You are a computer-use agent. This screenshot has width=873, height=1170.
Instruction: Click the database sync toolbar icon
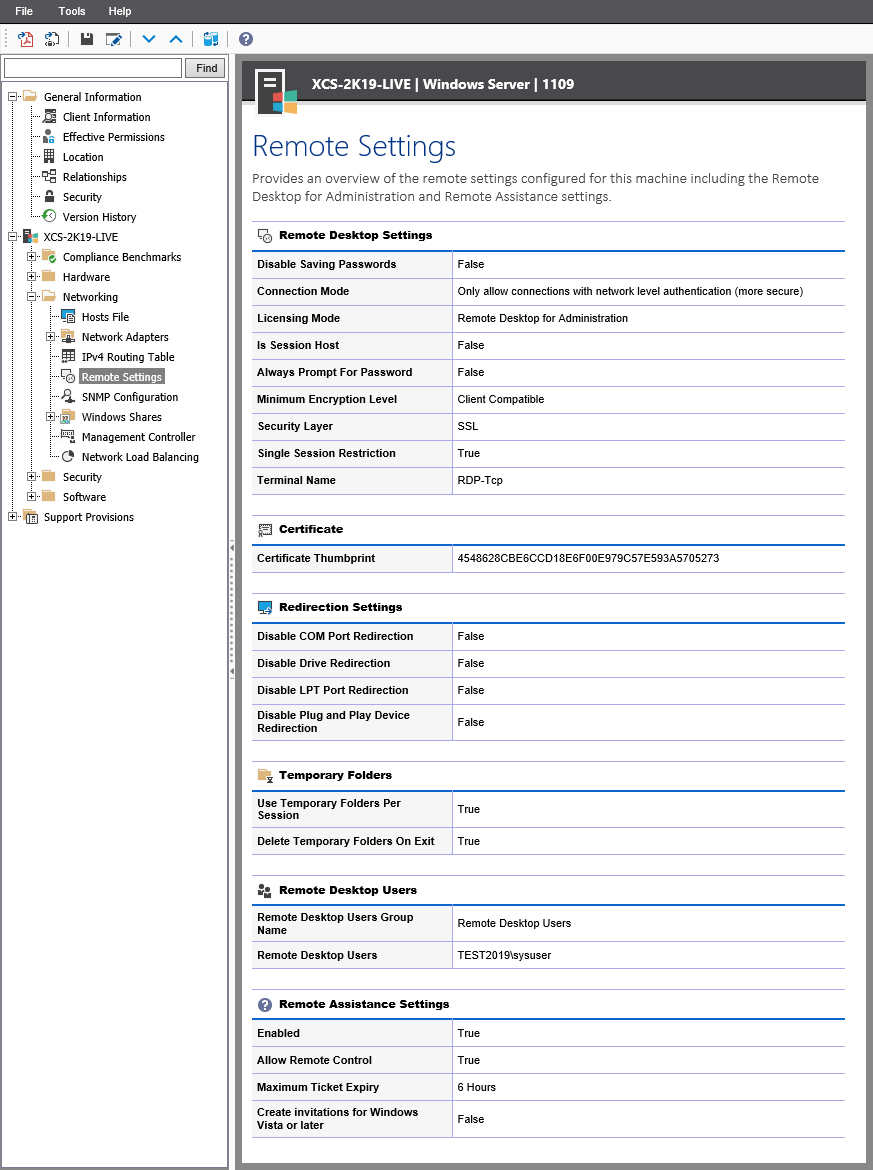[211, 39]
